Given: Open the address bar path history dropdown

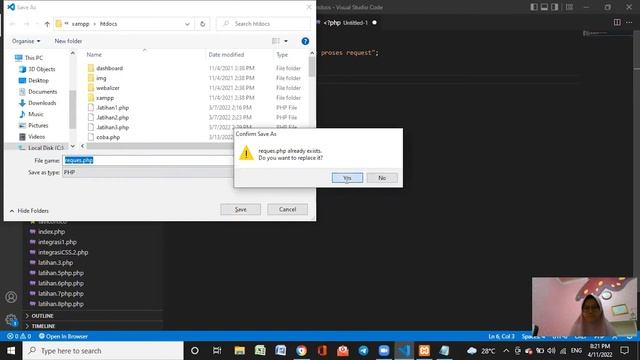Looking at the screenshot, I should (187, 24).
